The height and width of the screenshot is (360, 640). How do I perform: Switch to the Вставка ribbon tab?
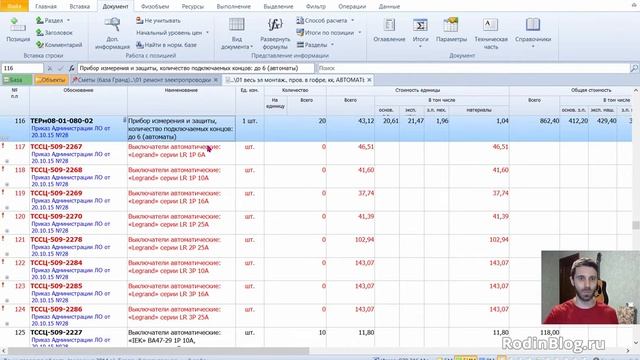tap(80, 7)
